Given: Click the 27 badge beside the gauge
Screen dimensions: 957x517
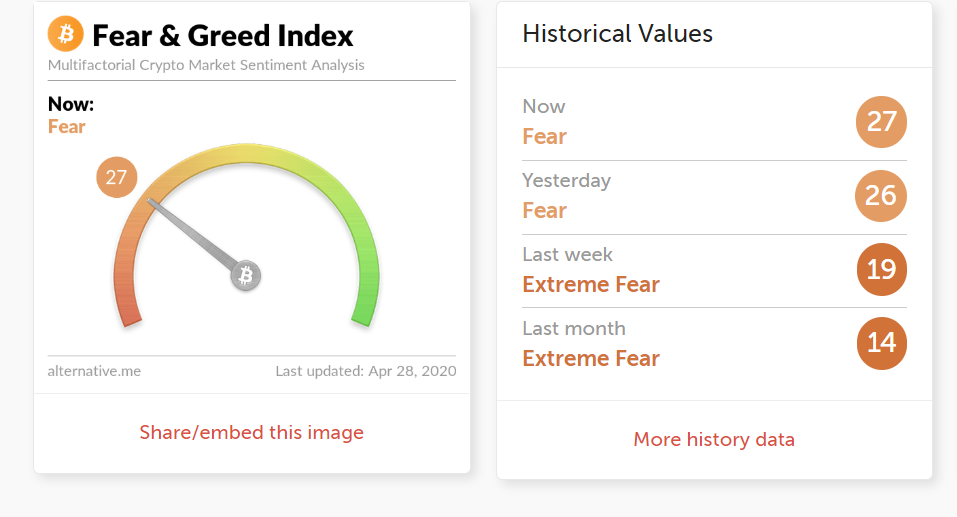Looking at the screenshot, I should 116,178.
